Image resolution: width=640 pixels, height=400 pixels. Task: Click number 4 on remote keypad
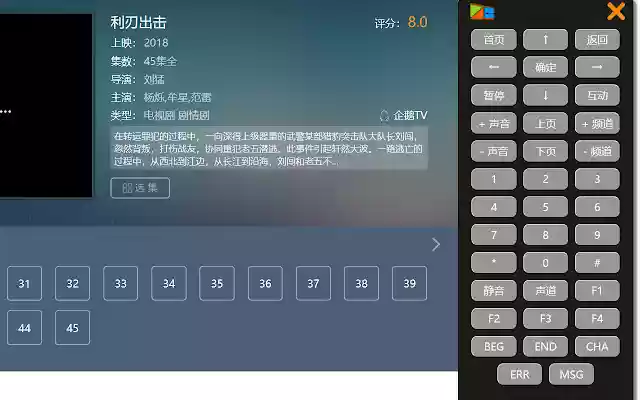[x=493, y=207]
